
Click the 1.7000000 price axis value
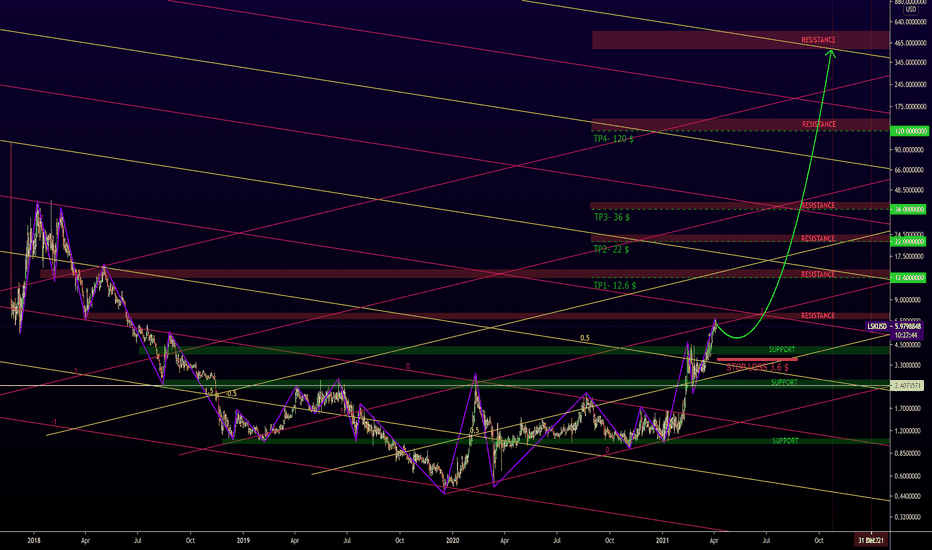909,408
